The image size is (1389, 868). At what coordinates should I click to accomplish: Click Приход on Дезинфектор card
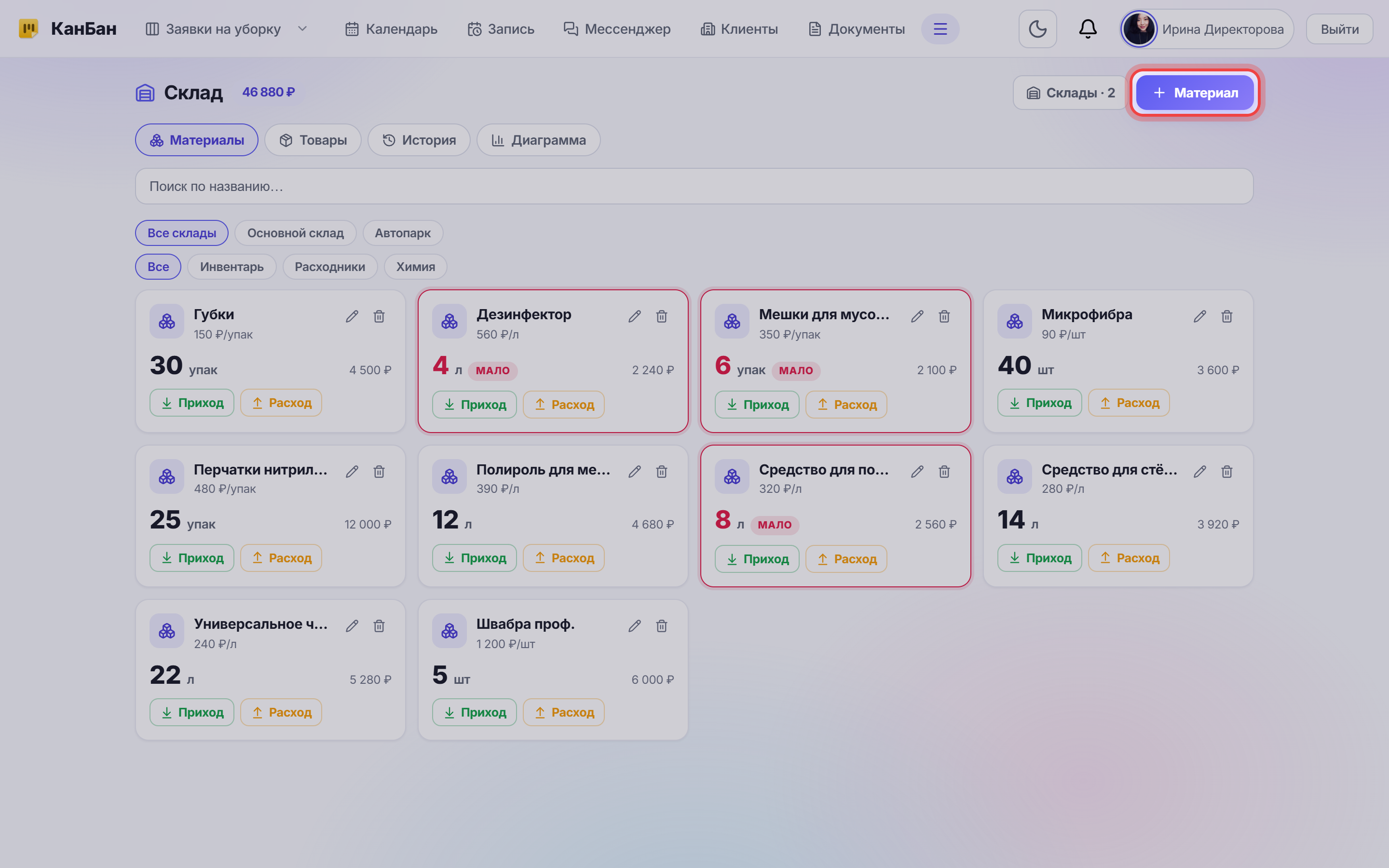(x=474, y=405)
